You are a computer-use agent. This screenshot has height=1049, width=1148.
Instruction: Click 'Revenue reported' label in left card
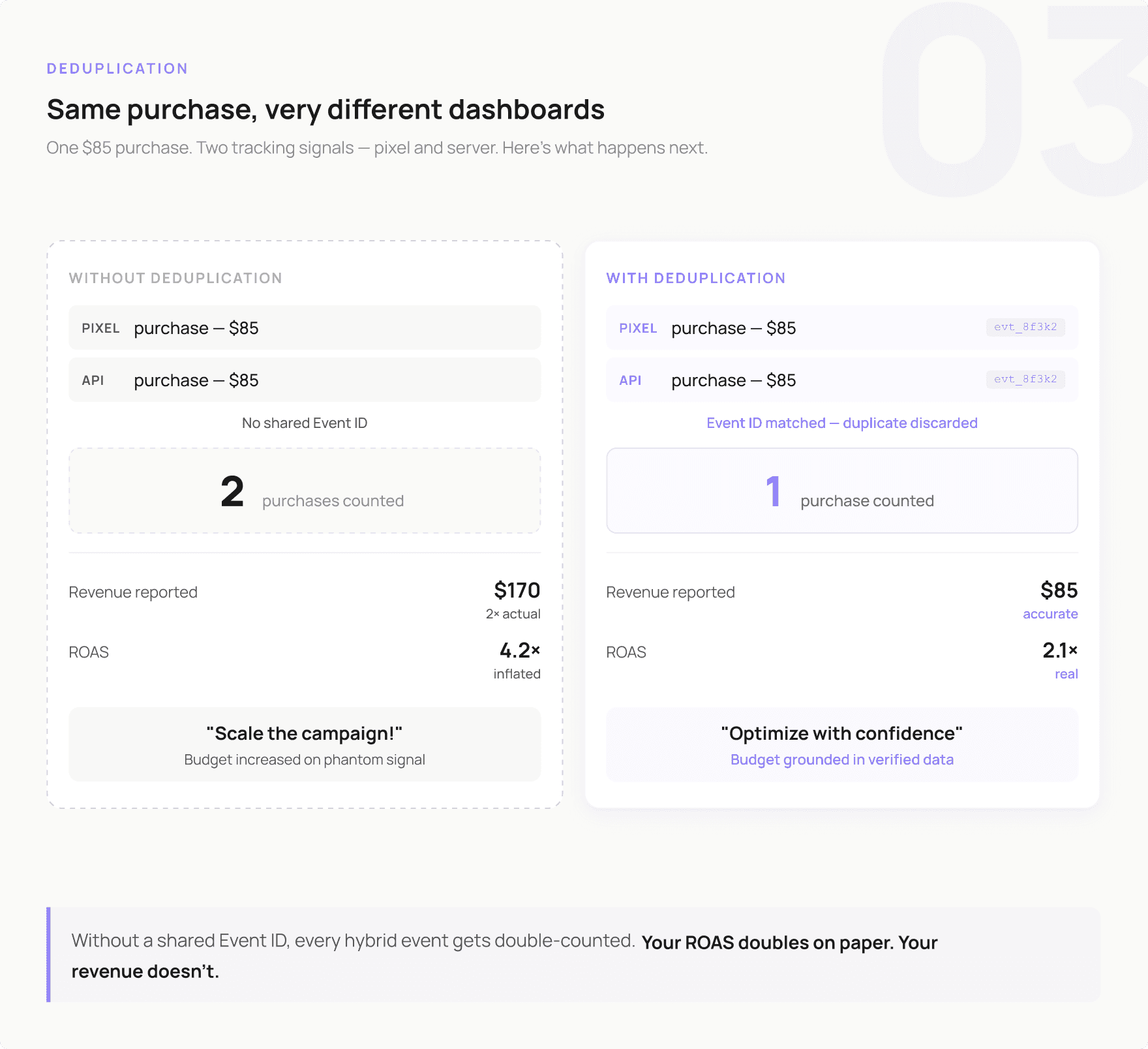point(133,592)
